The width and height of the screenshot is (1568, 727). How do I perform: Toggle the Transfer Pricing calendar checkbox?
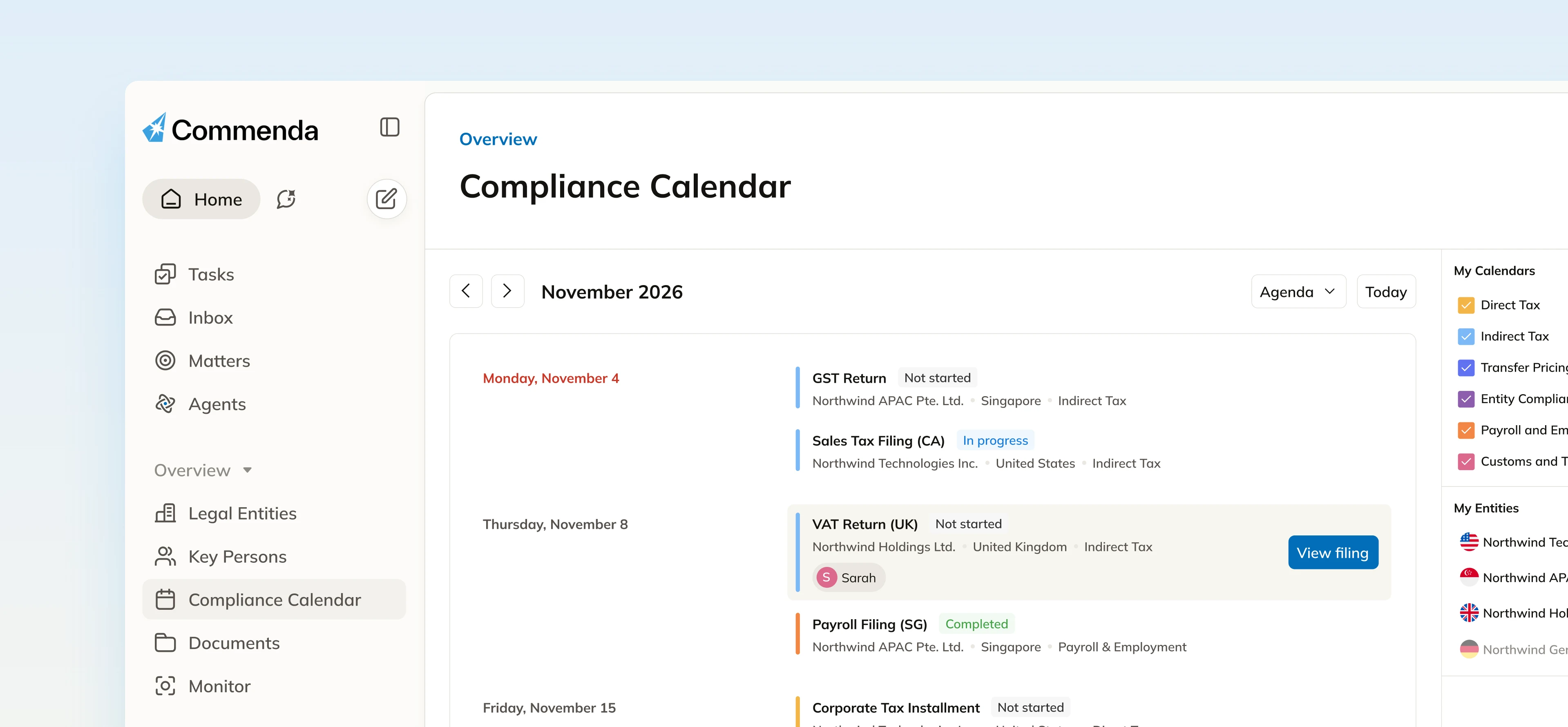(1466, 368)
